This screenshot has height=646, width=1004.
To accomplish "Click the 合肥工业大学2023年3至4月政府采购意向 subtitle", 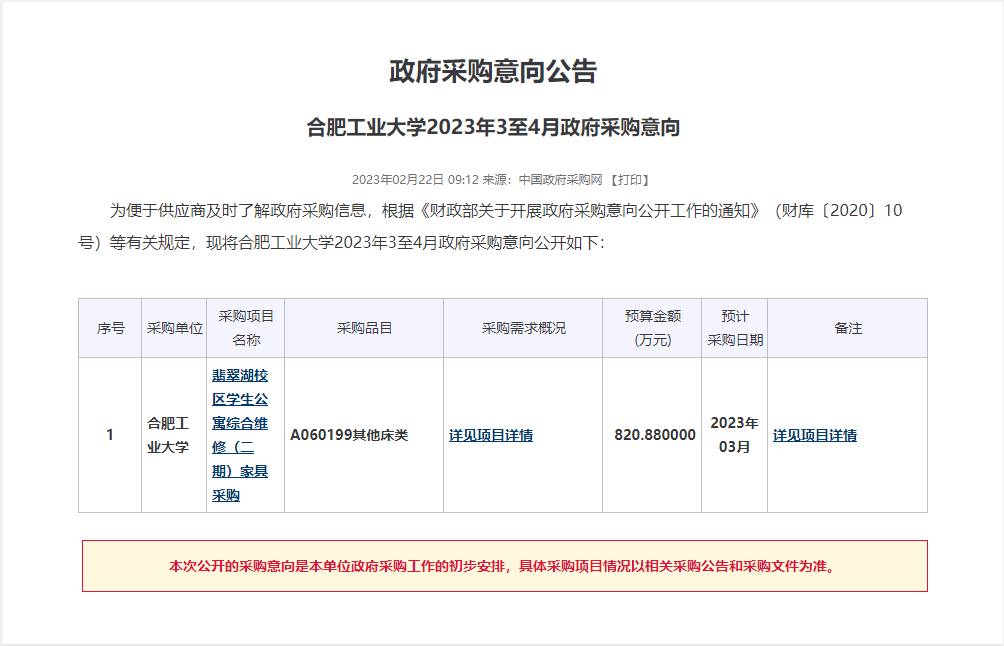I will tap(493, 127).
